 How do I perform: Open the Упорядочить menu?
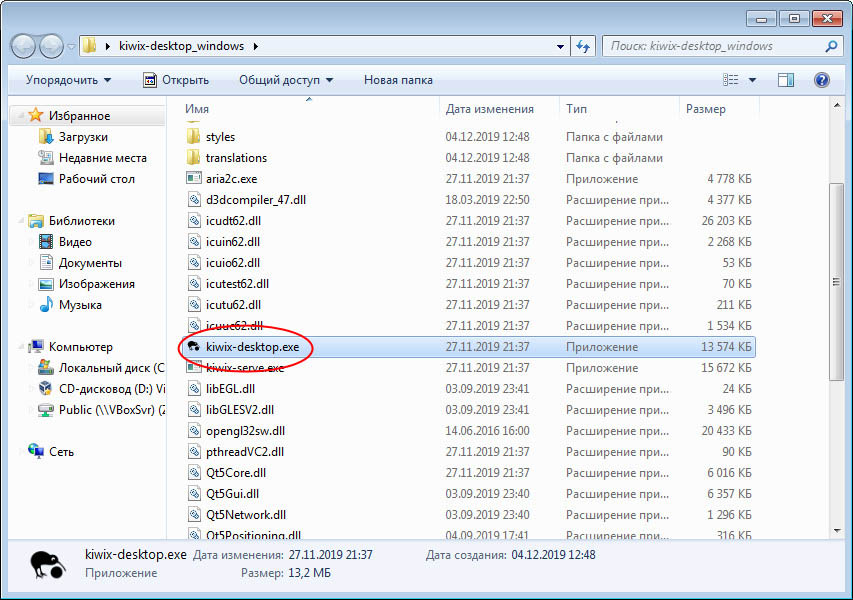[69, 80]
